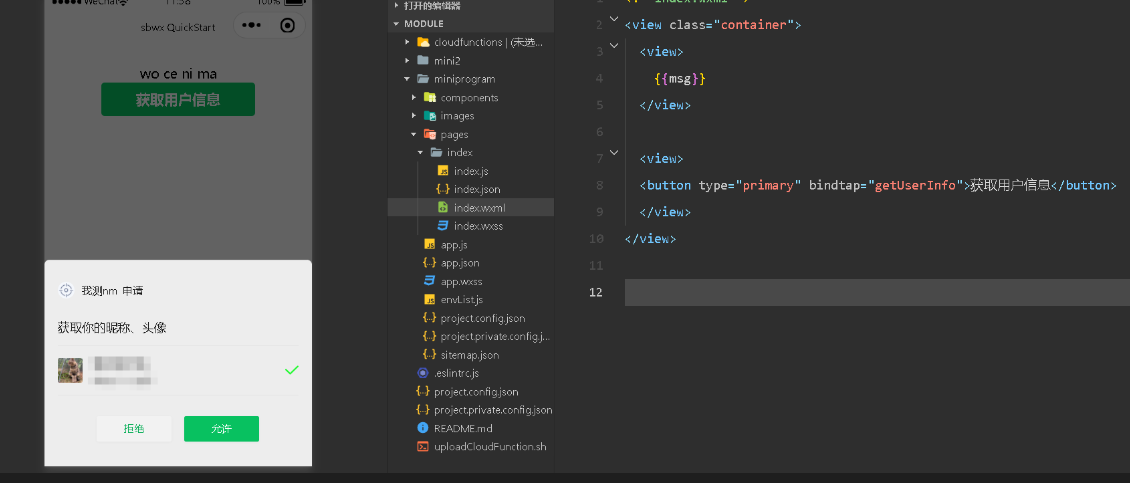Open the root-level project.config.json below .eslintrc.js
1130x483 pixels.
(476, 392)
